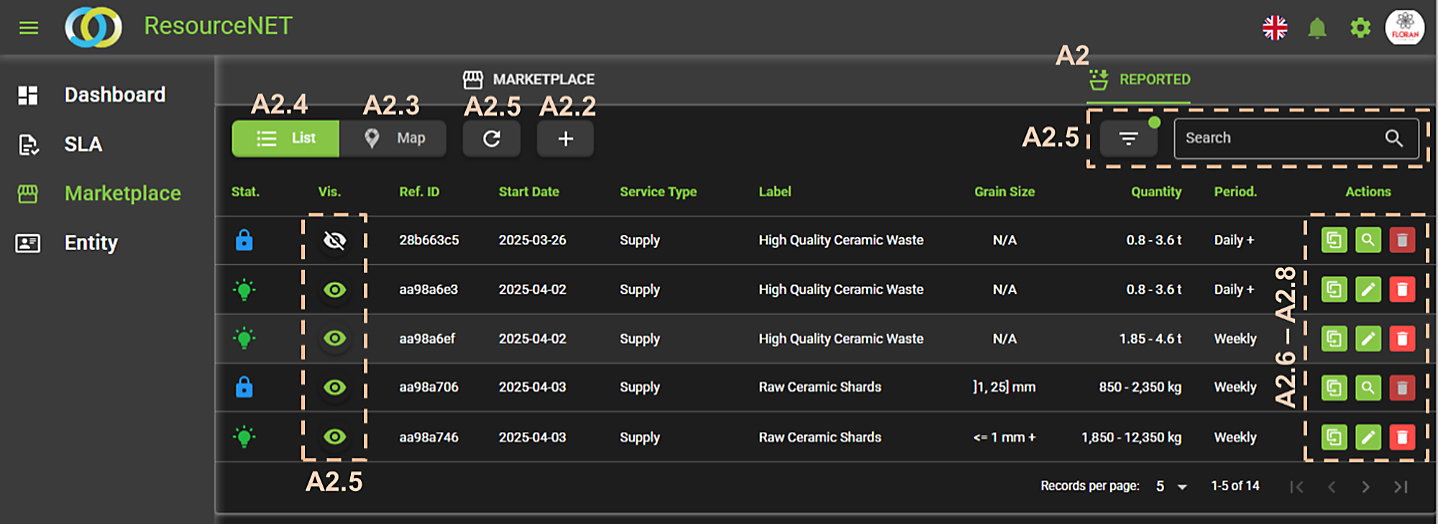Open the settings gear icon
Viewport: 1438px width, 524px height.
[x=1360, y=28]
